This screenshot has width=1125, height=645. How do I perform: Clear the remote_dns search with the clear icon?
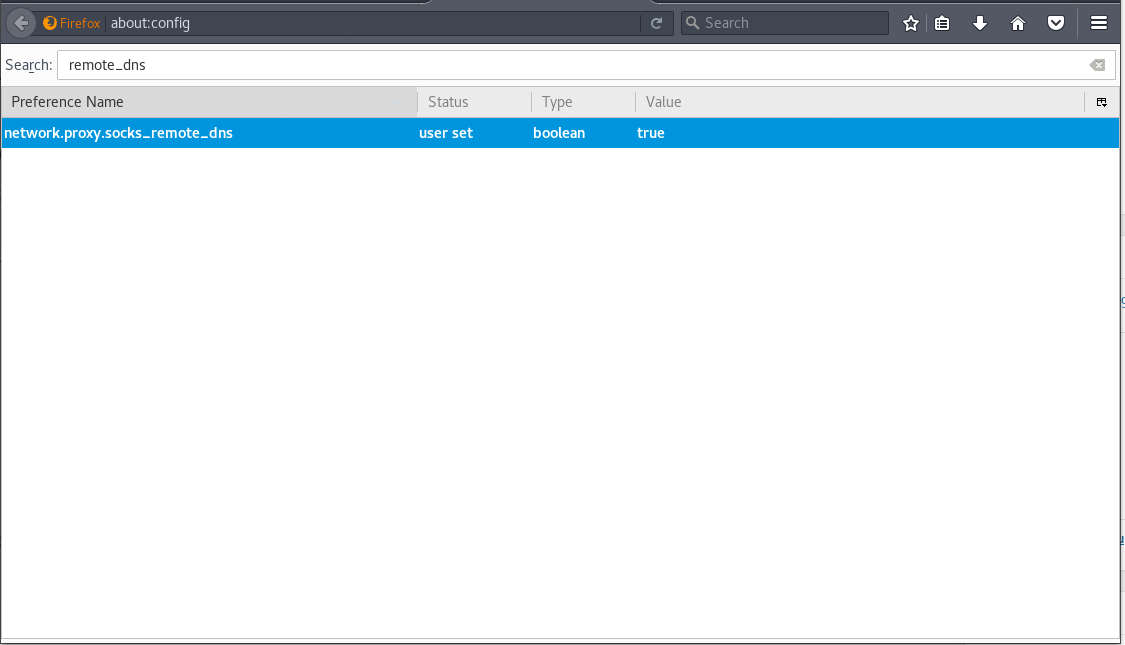[x=1097, y=65]
